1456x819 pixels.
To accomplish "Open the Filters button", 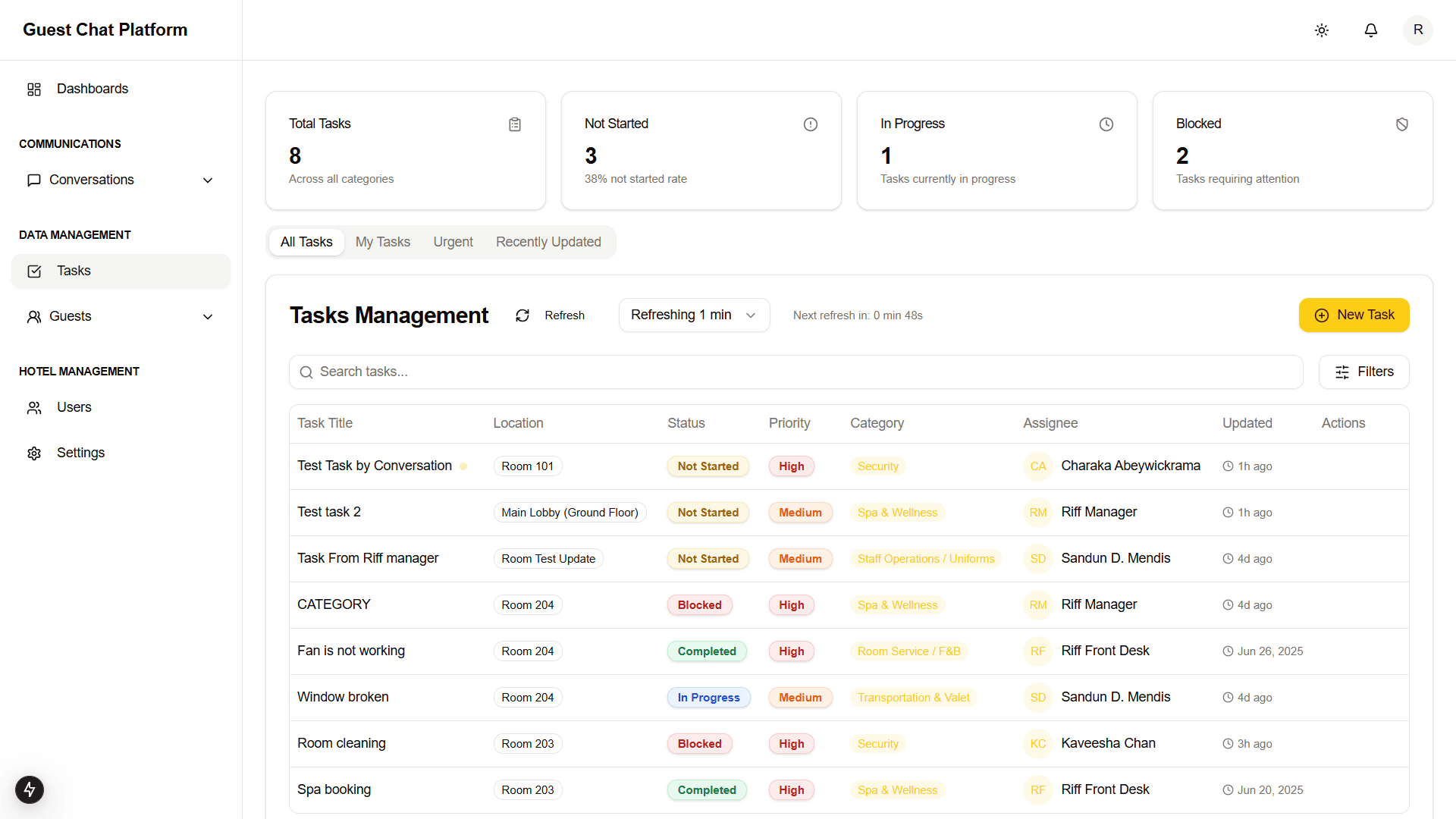I will [1363, 372].
